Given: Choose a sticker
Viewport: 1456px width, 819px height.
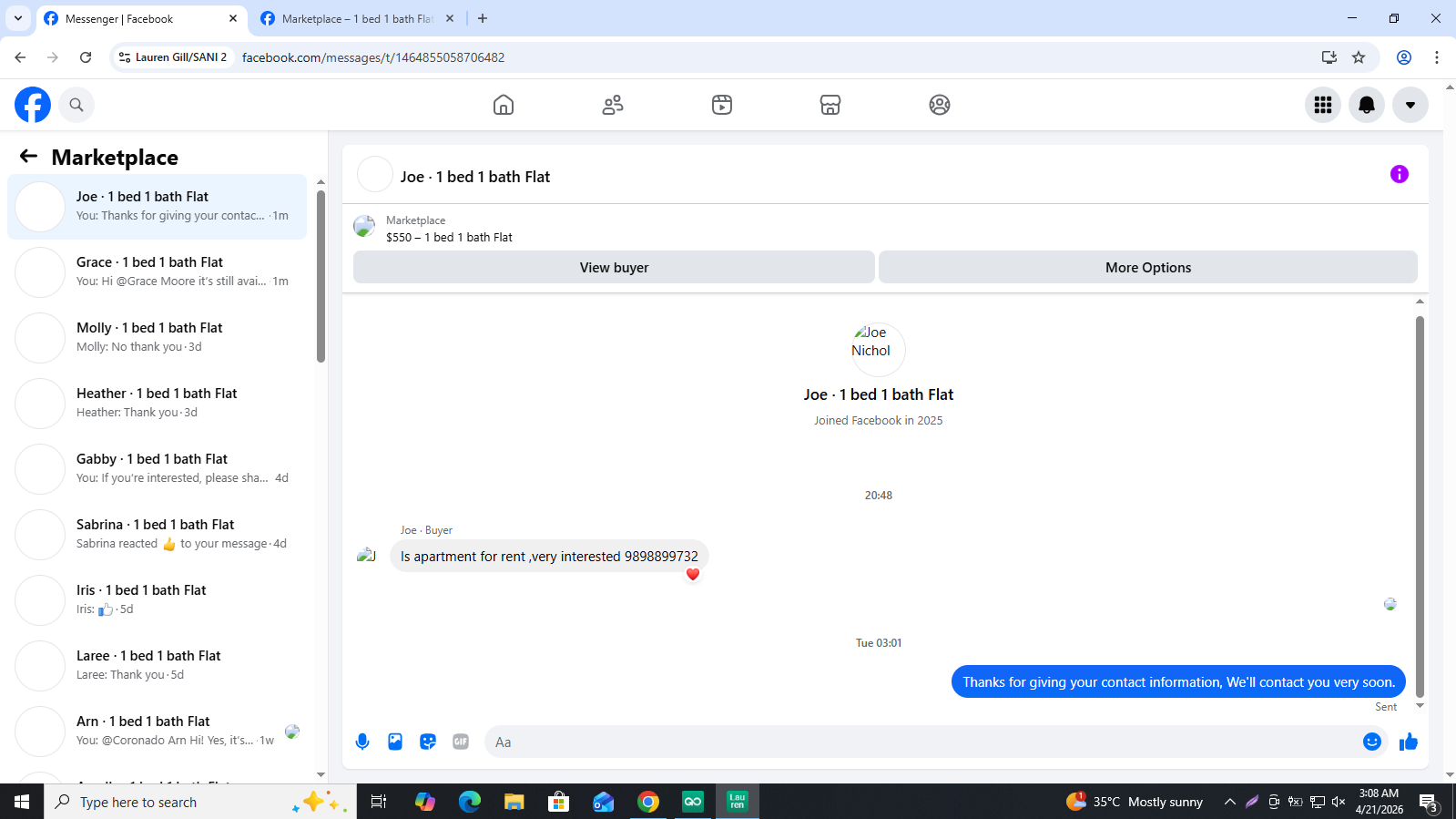Looking at the screenshot, I should point(428,742).
